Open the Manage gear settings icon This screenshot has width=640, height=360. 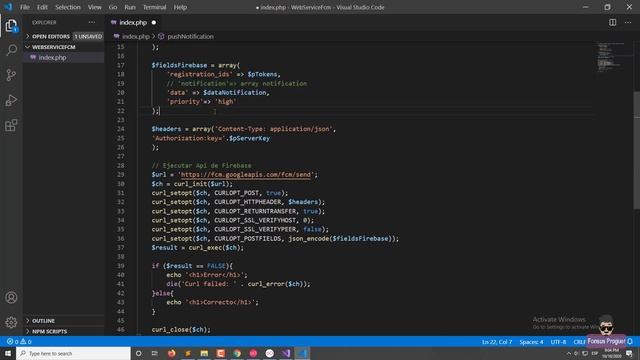tap(11, 322)
